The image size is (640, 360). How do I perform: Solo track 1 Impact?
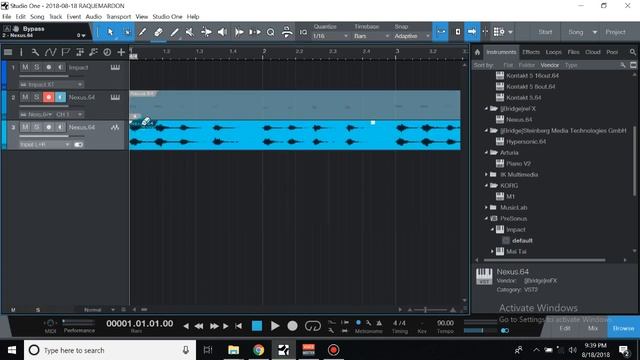36,67
